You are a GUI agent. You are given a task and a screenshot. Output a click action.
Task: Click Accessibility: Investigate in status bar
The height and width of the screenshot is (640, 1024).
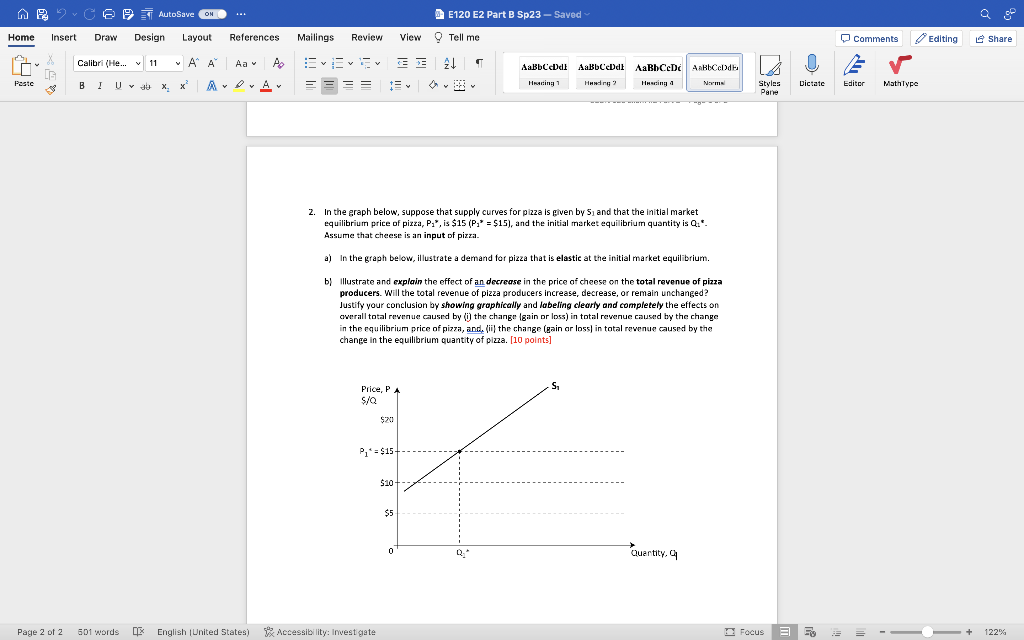coord(319,632)
